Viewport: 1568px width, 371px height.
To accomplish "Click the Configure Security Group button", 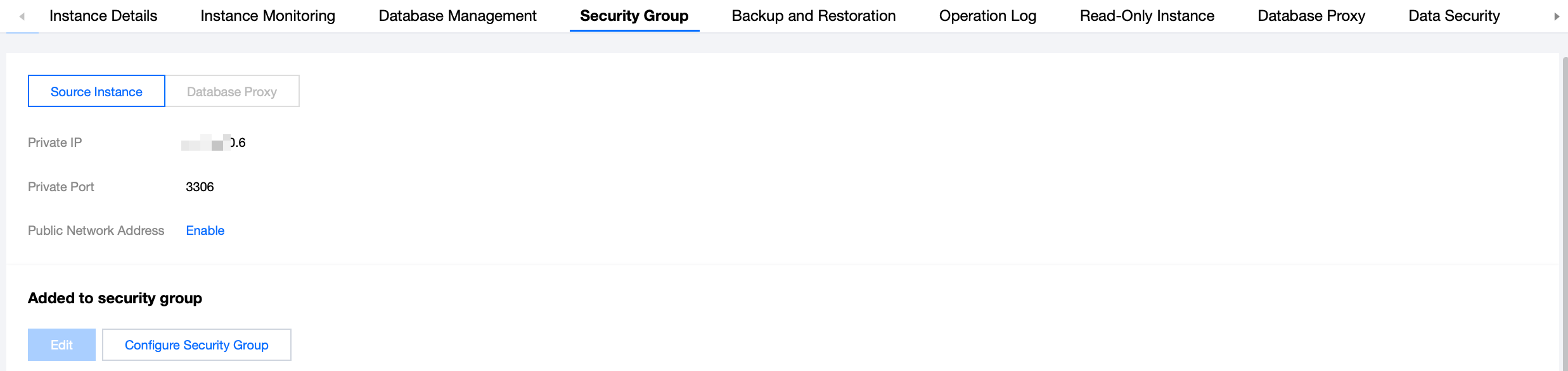I will [196, 345].
